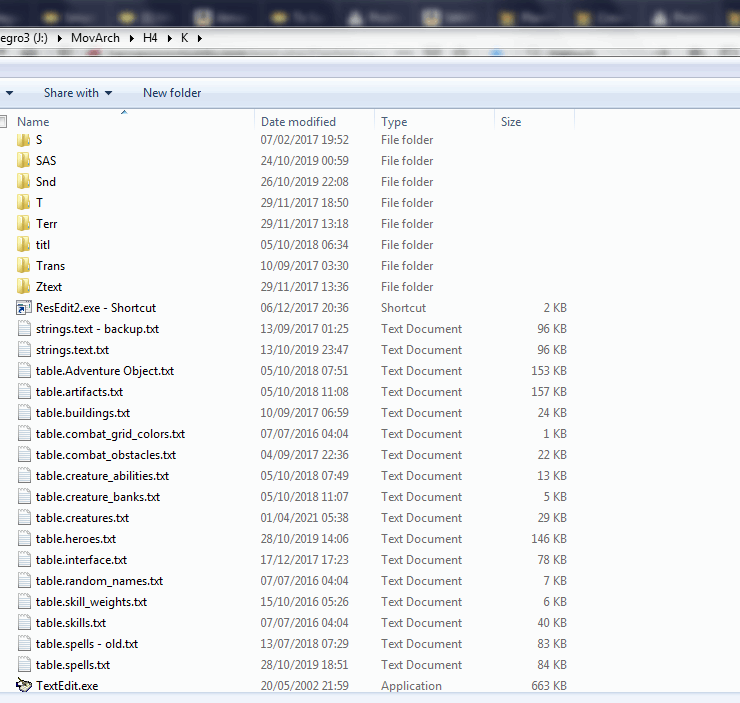Create a New folder
The height and width of the screenshot is (703, 740).
172,93
